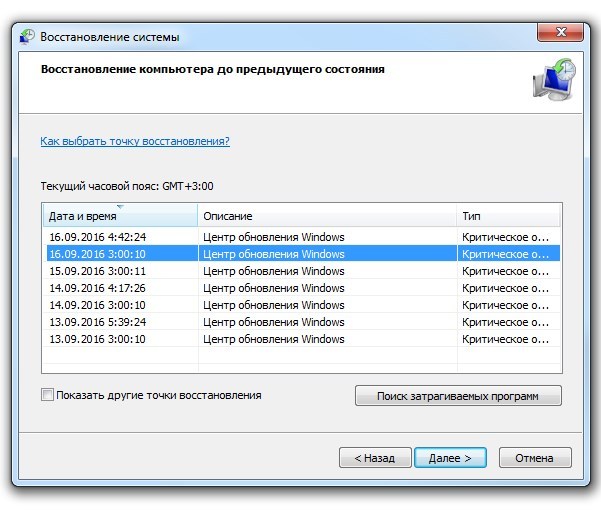This screenshot has width=601, height=511.
Task: Sort by 'Описание' column header
Action: point(326,216)
